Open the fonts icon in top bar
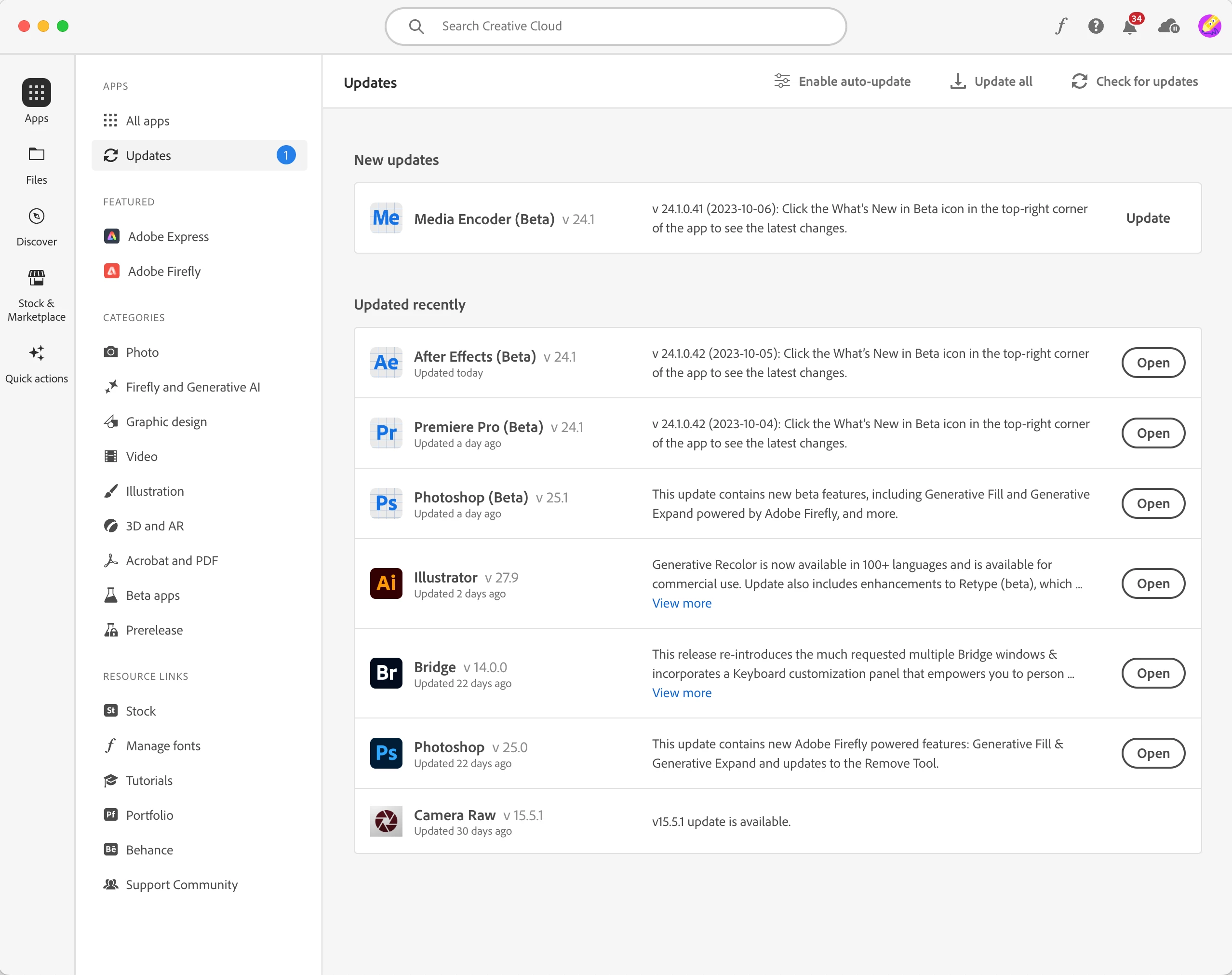1232x975 pixels. click(1061, 26)
